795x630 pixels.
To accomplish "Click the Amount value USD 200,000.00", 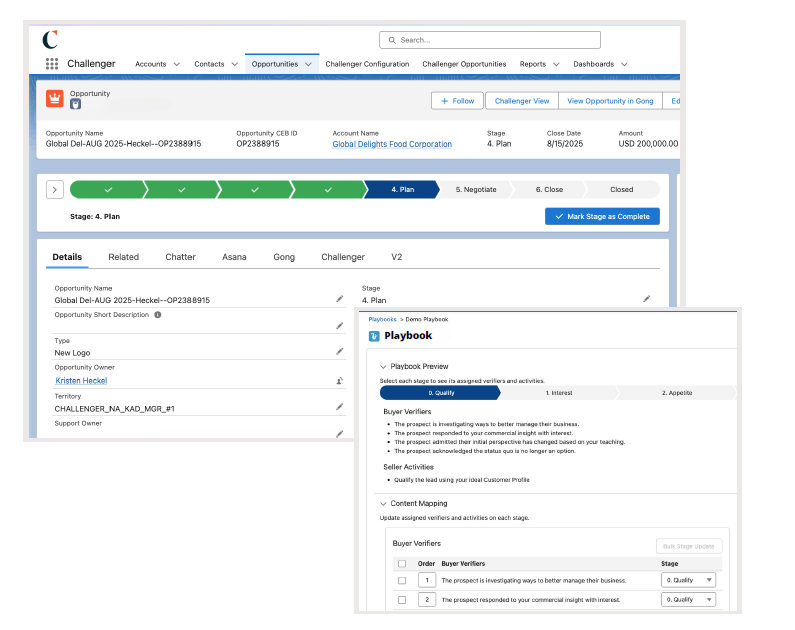I will (x=648, y=144).
